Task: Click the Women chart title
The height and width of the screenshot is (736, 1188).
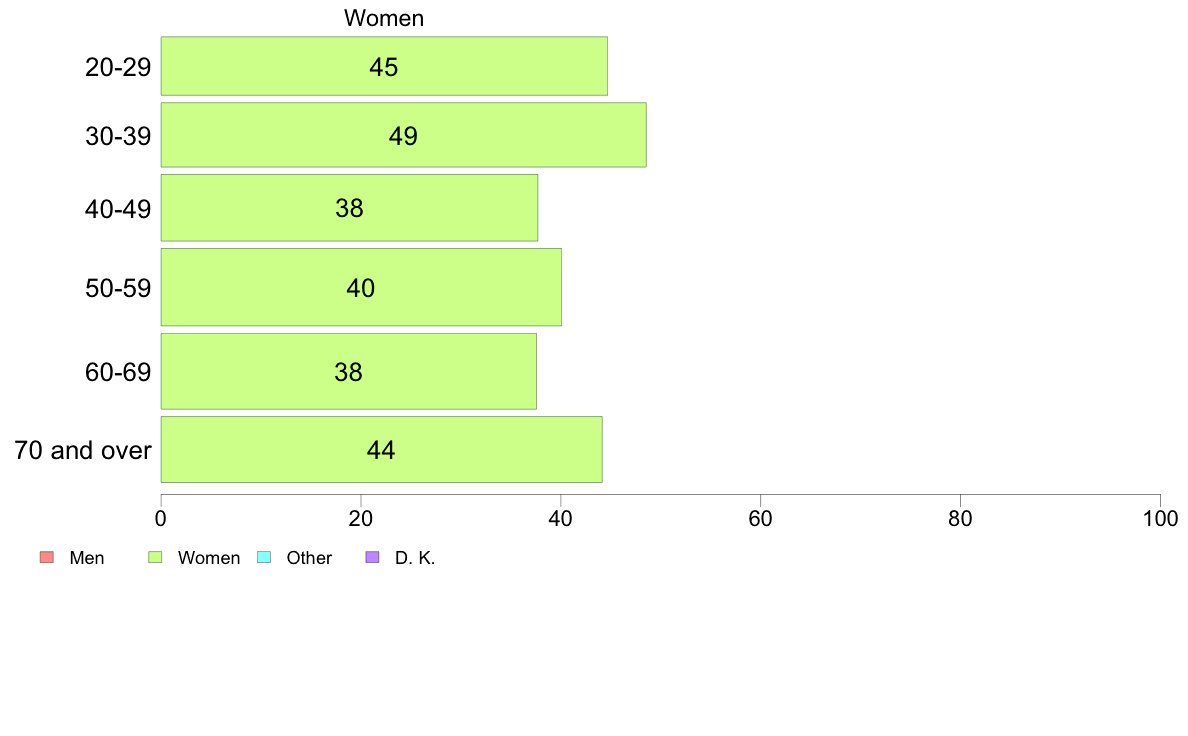Action: click(384, 18)
